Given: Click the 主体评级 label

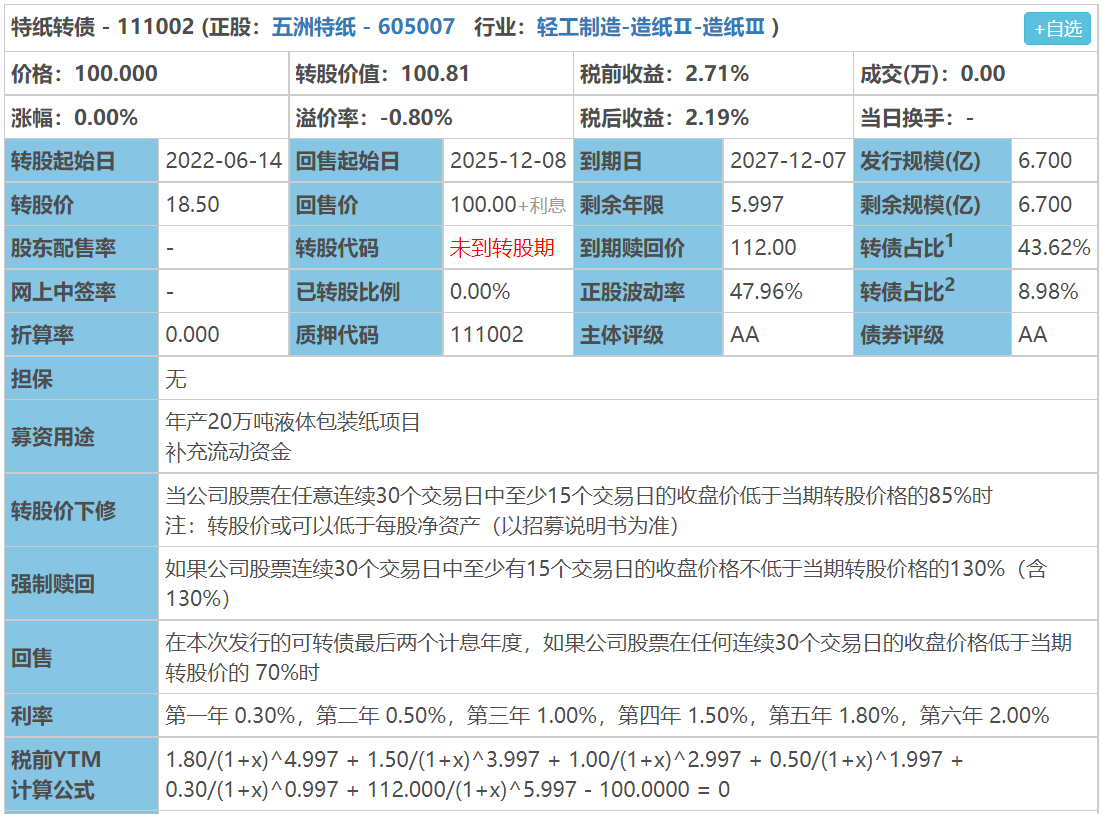Looking at the screenshot, I should [x=621, y=335].
